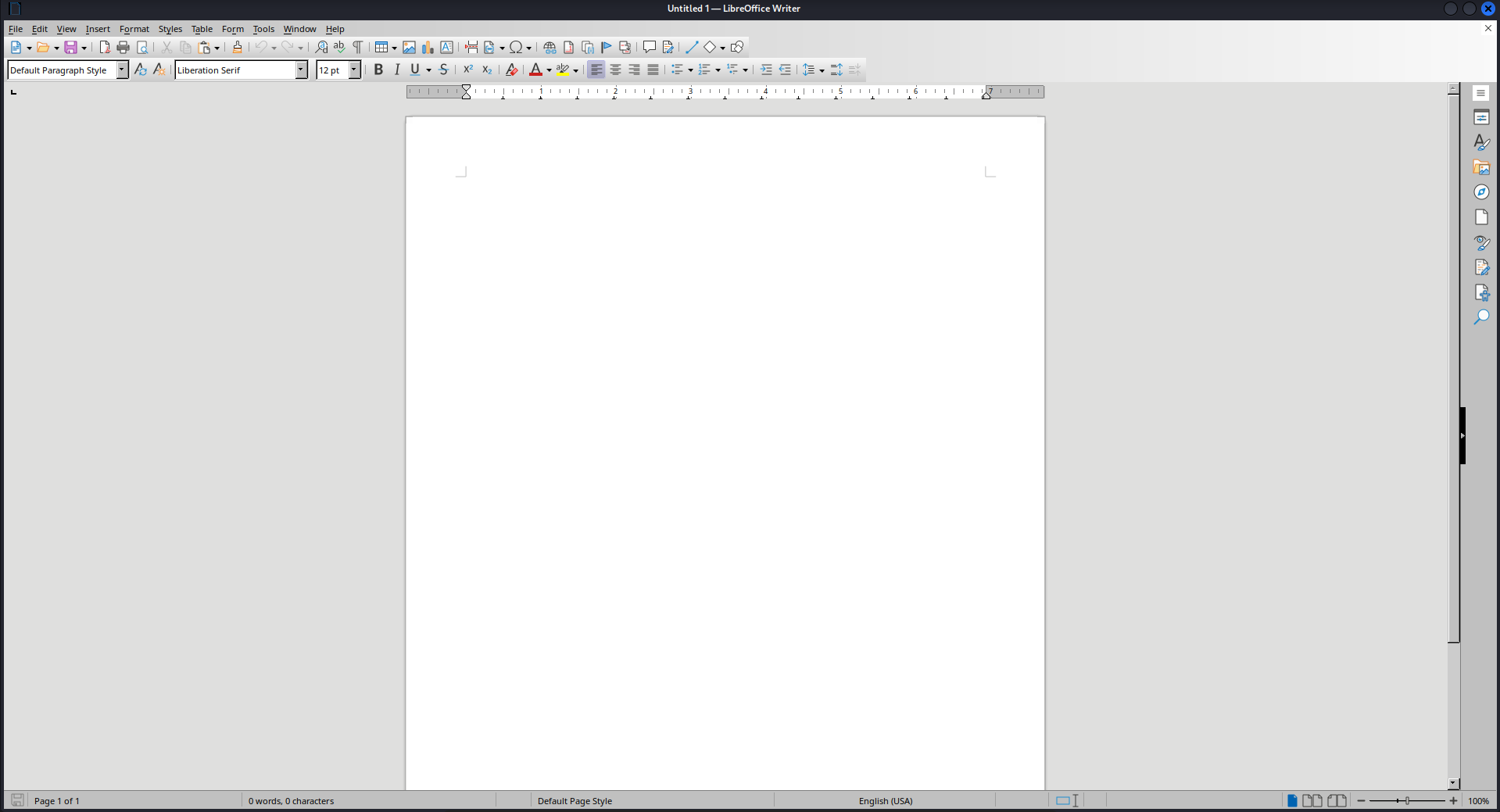Toggle bold formatting
The height and width of the screenshot is (812, 1500).
[x=378, y=70]
